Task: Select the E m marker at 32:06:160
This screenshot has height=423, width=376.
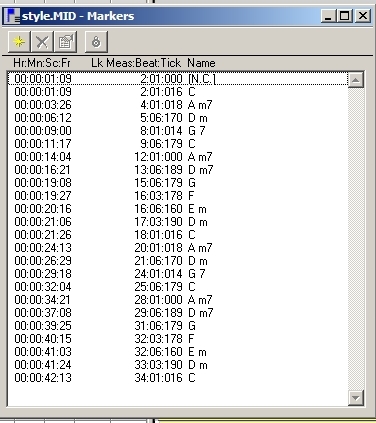Action: [178, 352]
